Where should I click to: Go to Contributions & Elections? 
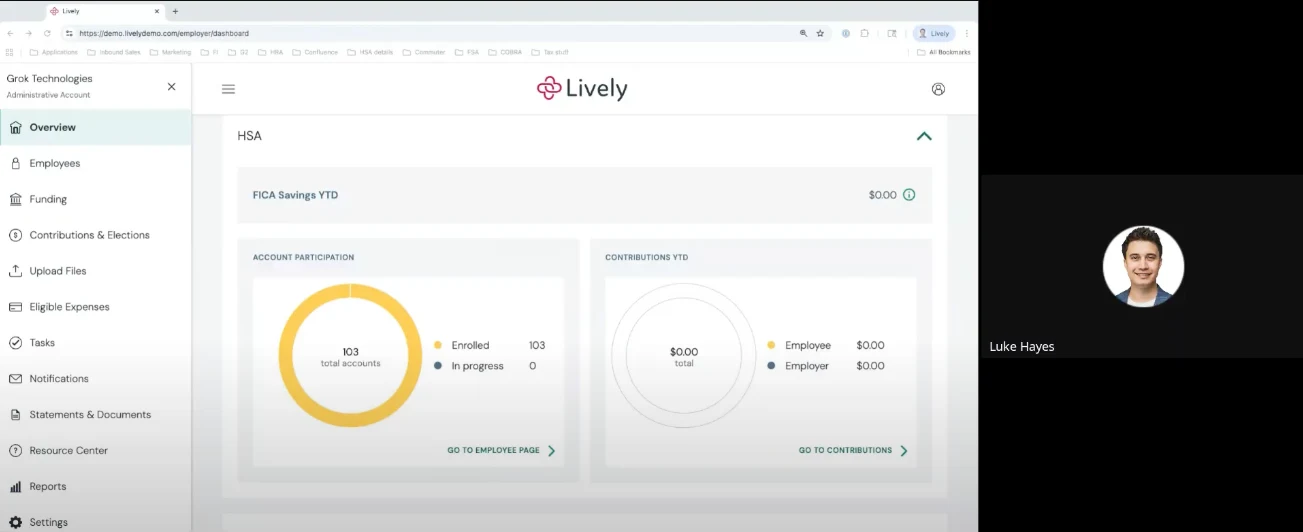89,235
